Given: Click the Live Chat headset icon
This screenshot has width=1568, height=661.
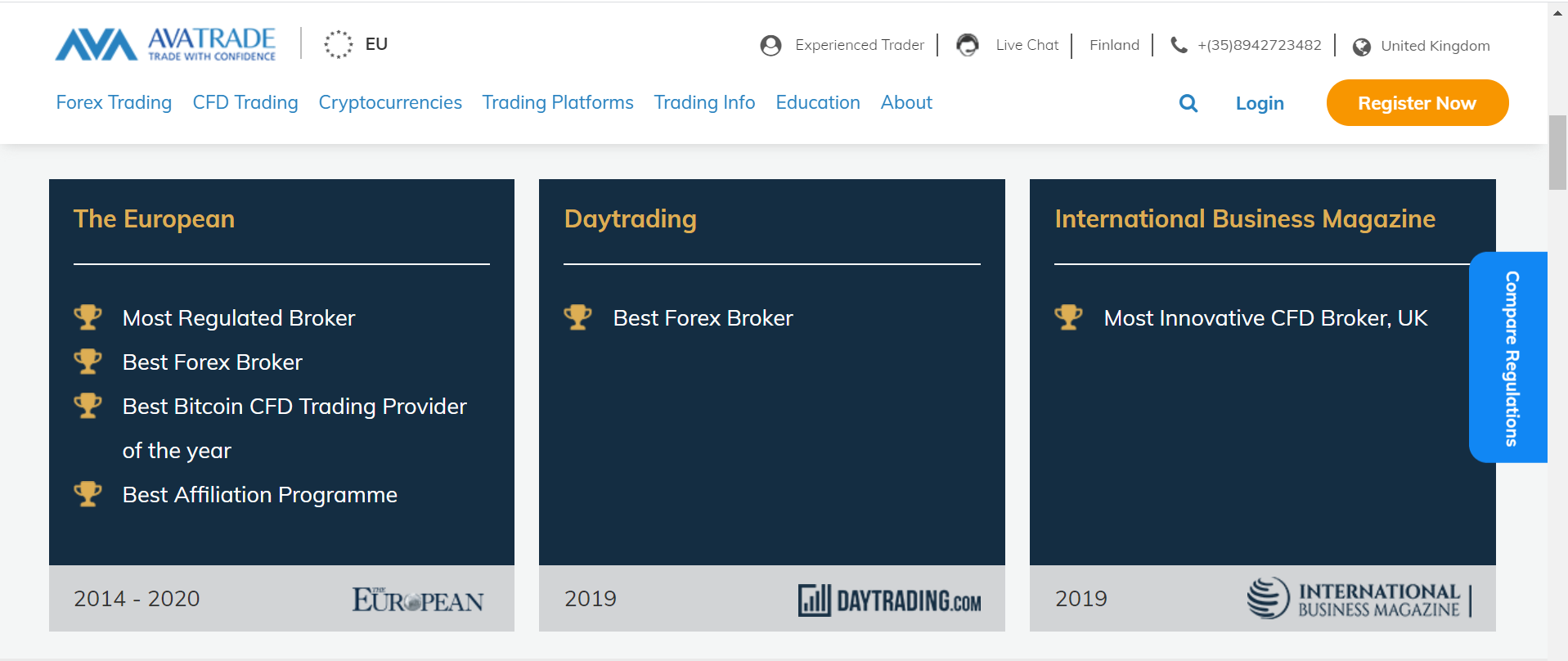Looking at the screenshot, I should (968, 45).
